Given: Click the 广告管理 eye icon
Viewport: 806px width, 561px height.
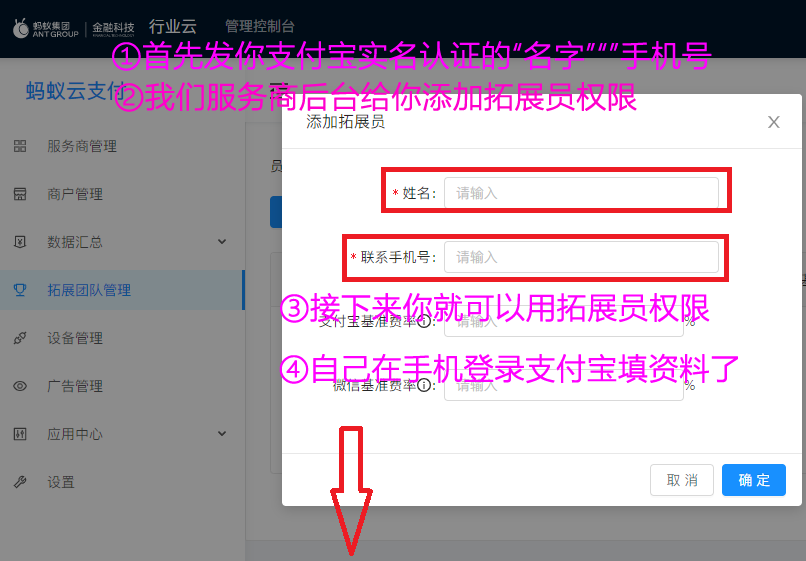Looking at the screenshot, I should coord(20,386).
